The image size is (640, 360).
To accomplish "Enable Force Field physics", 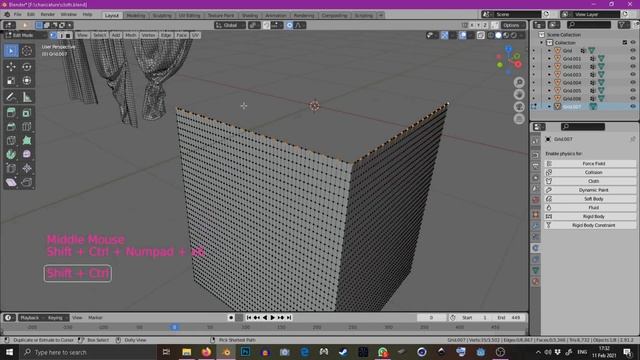I will tap(590, 164).
